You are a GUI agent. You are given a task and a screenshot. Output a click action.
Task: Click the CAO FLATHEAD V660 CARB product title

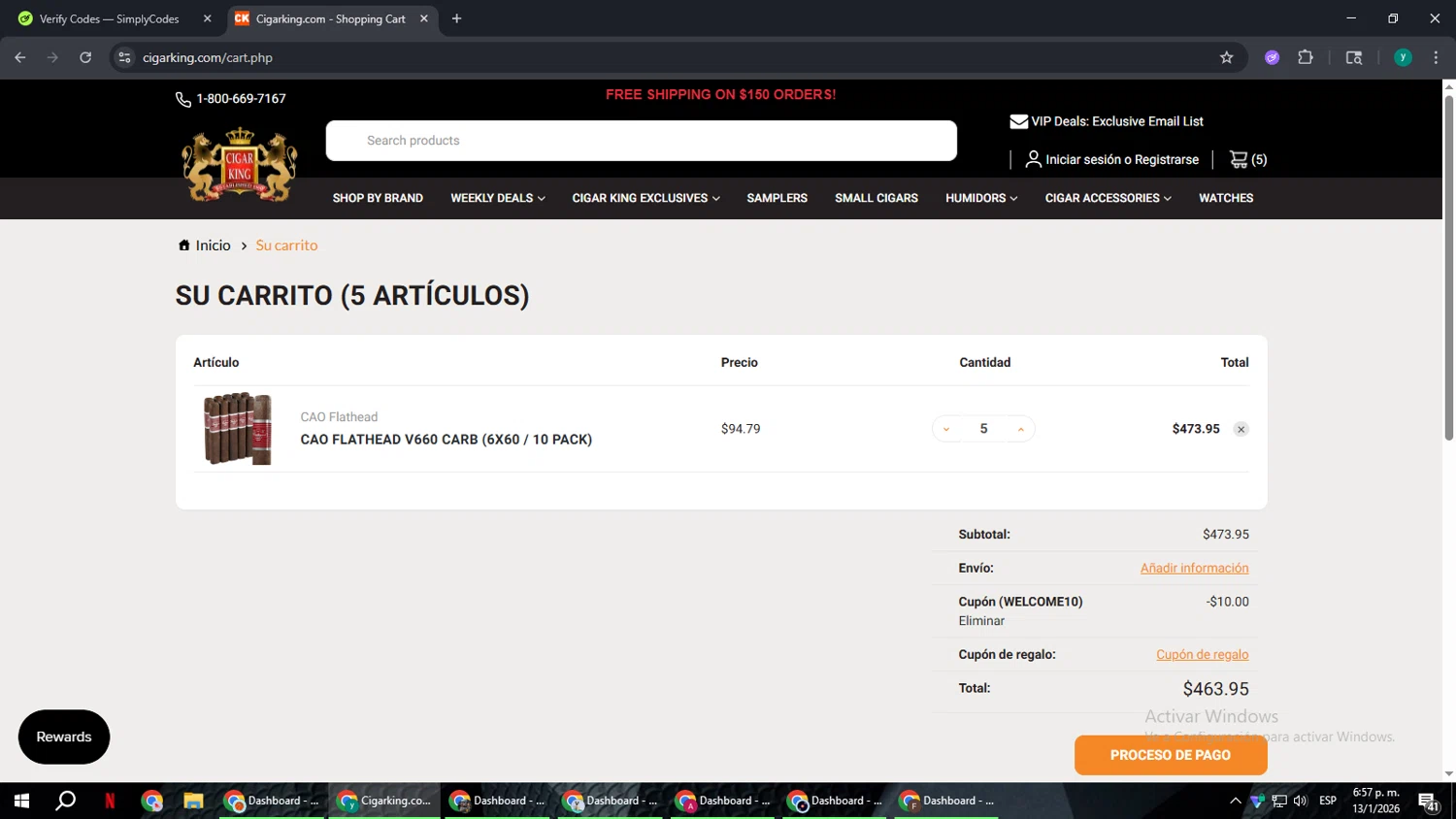tap(446, 440)
